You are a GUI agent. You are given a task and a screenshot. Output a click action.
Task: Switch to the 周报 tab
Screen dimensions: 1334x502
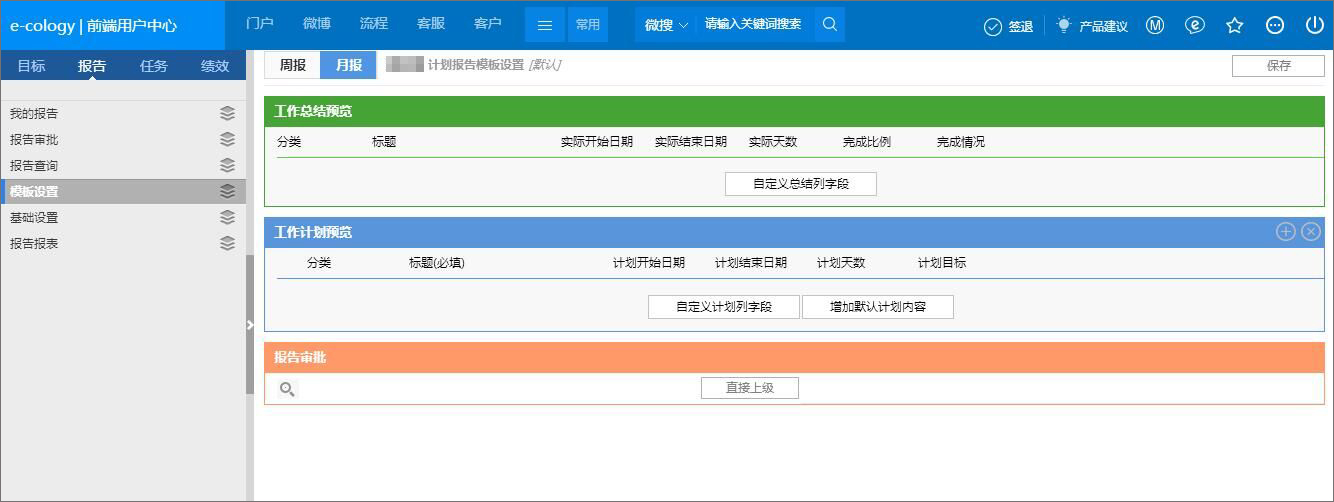click(x=292, y=65)
